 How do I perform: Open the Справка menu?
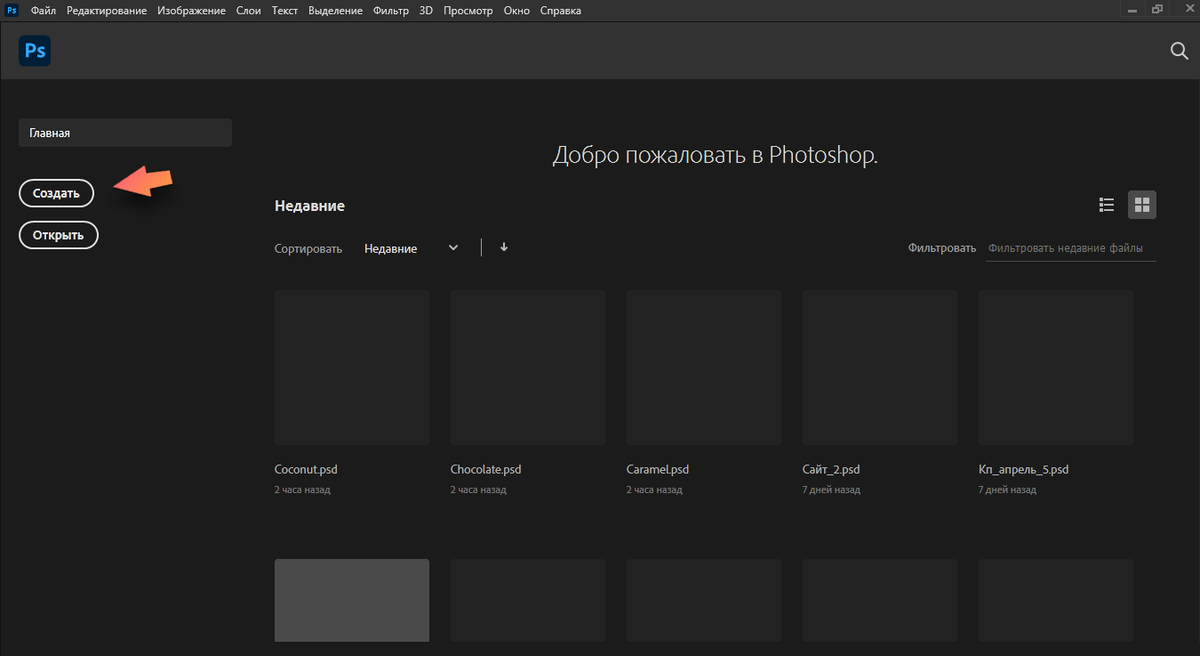click(560, 10)
